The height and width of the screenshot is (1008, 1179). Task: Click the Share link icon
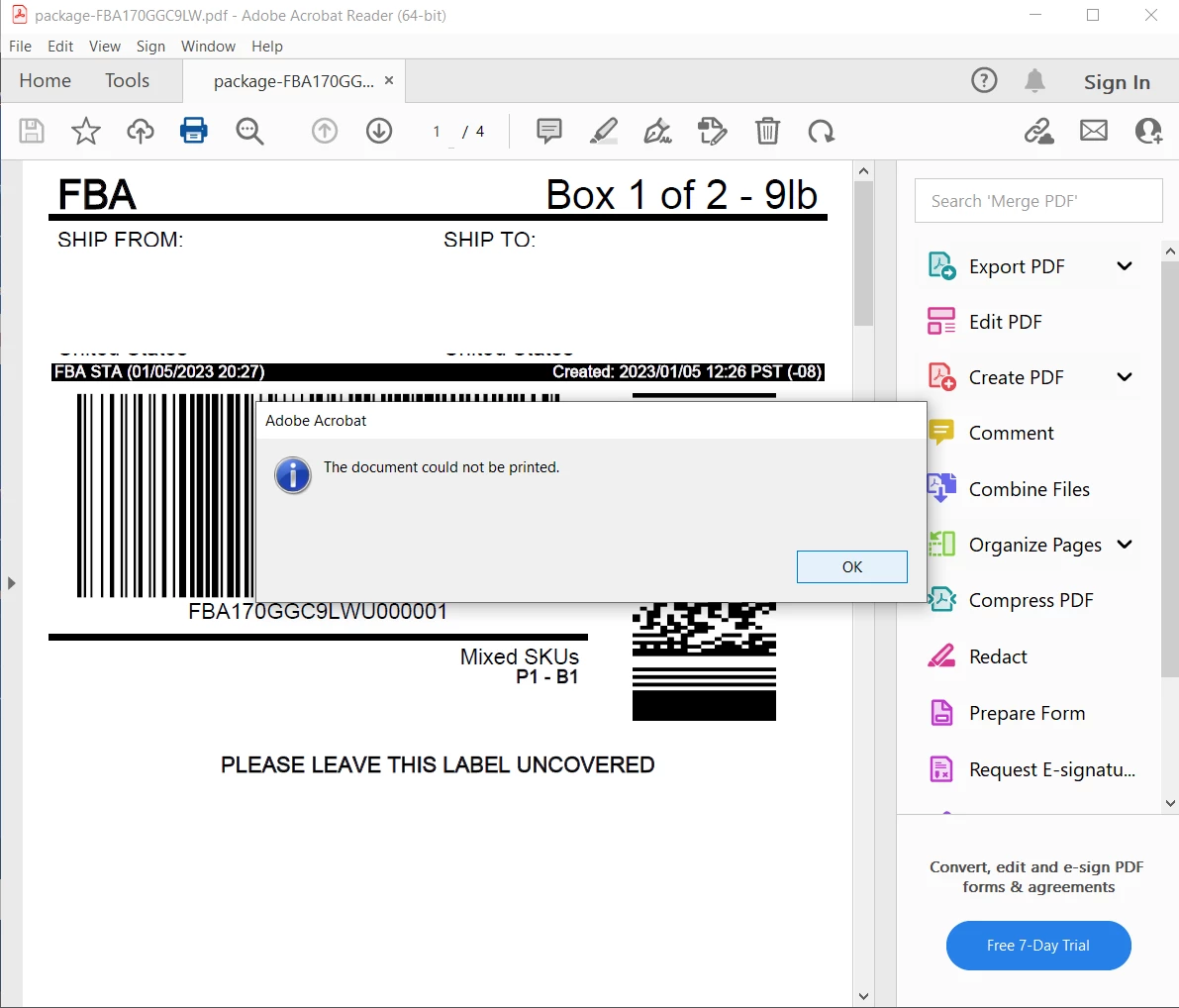[x=1039, y=131]
